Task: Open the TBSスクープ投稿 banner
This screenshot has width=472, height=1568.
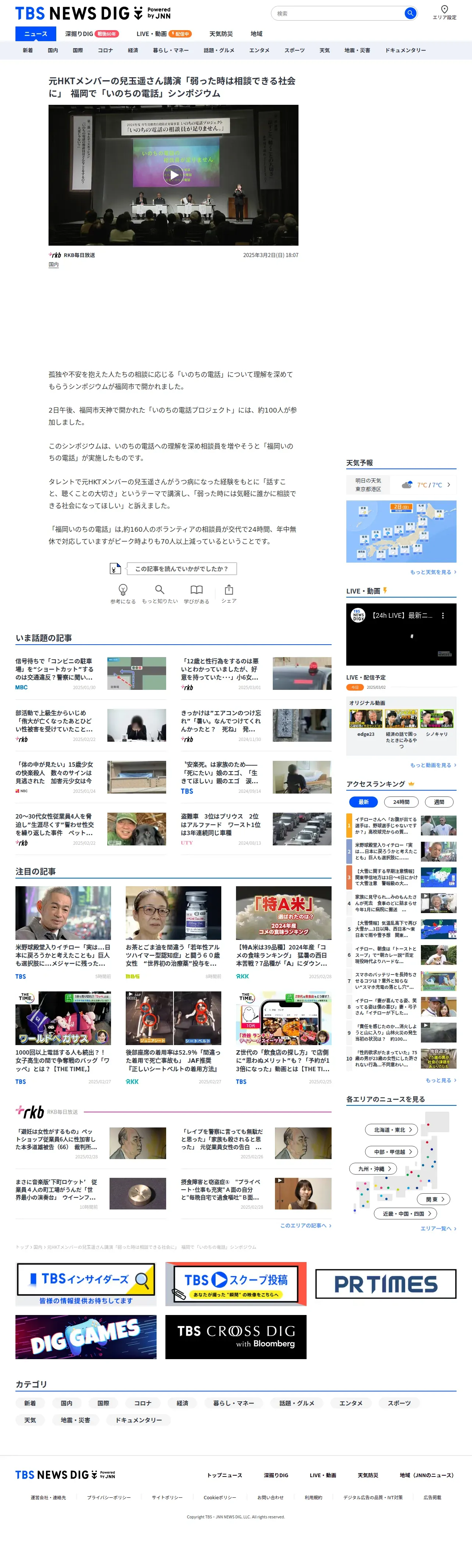Action: 236,1284
